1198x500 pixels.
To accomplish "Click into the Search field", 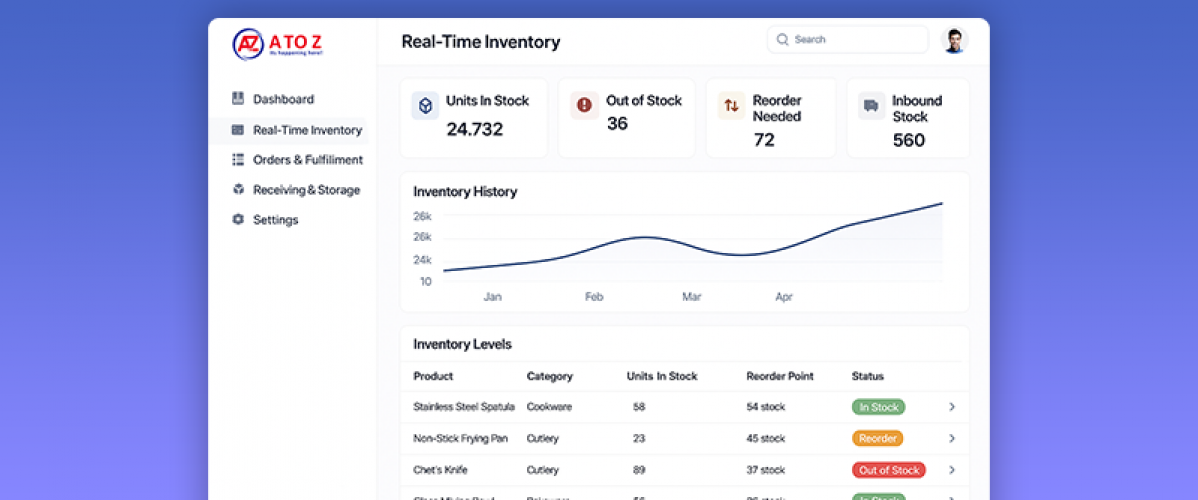I will coord(847,39).
